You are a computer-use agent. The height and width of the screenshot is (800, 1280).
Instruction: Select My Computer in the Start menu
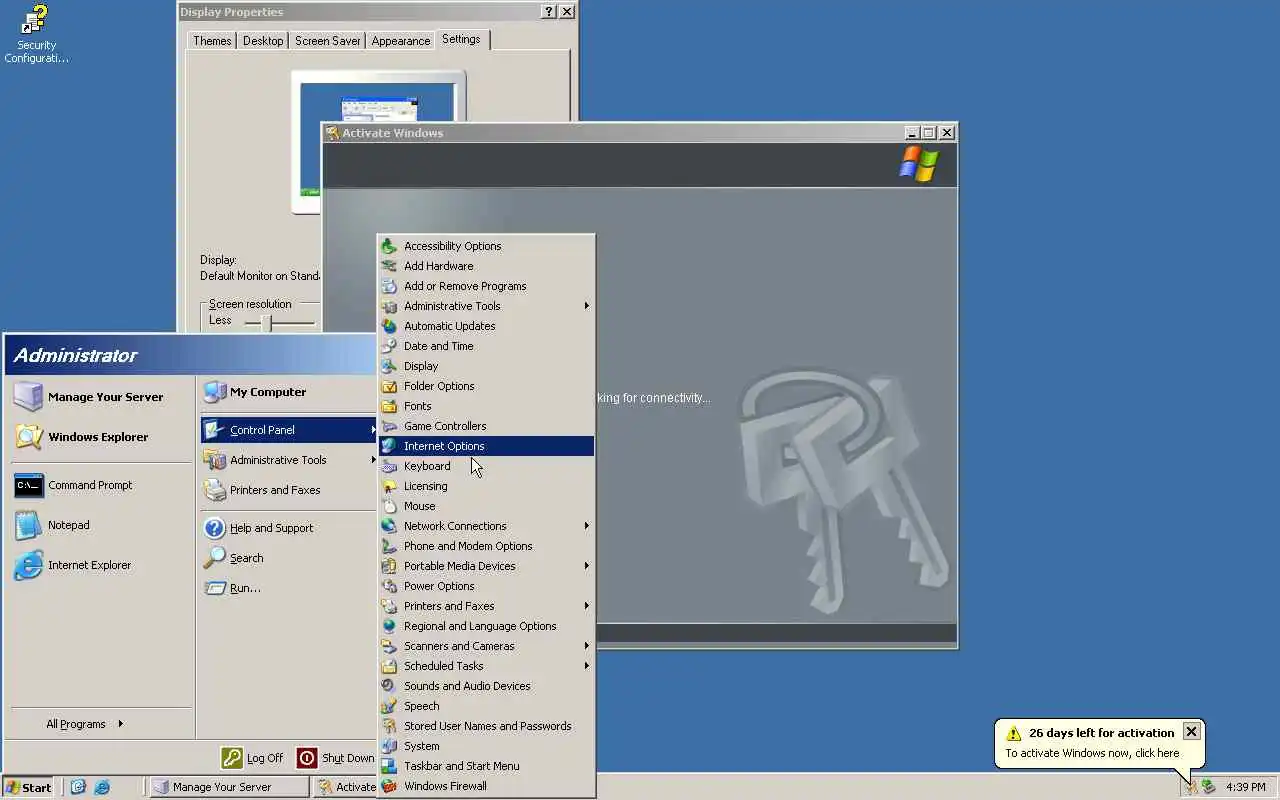point(288,392)
